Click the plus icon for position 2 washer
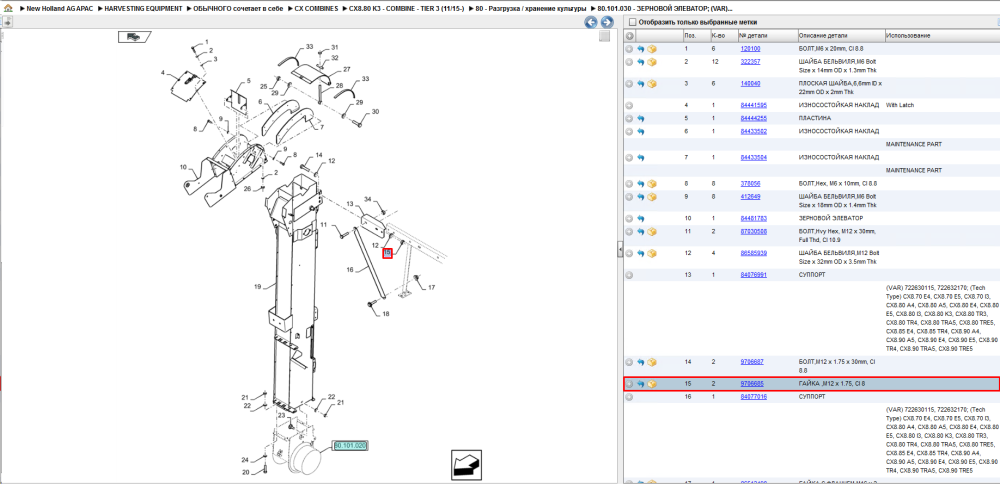Viewport: 1000px width, 484px height. 629,62
